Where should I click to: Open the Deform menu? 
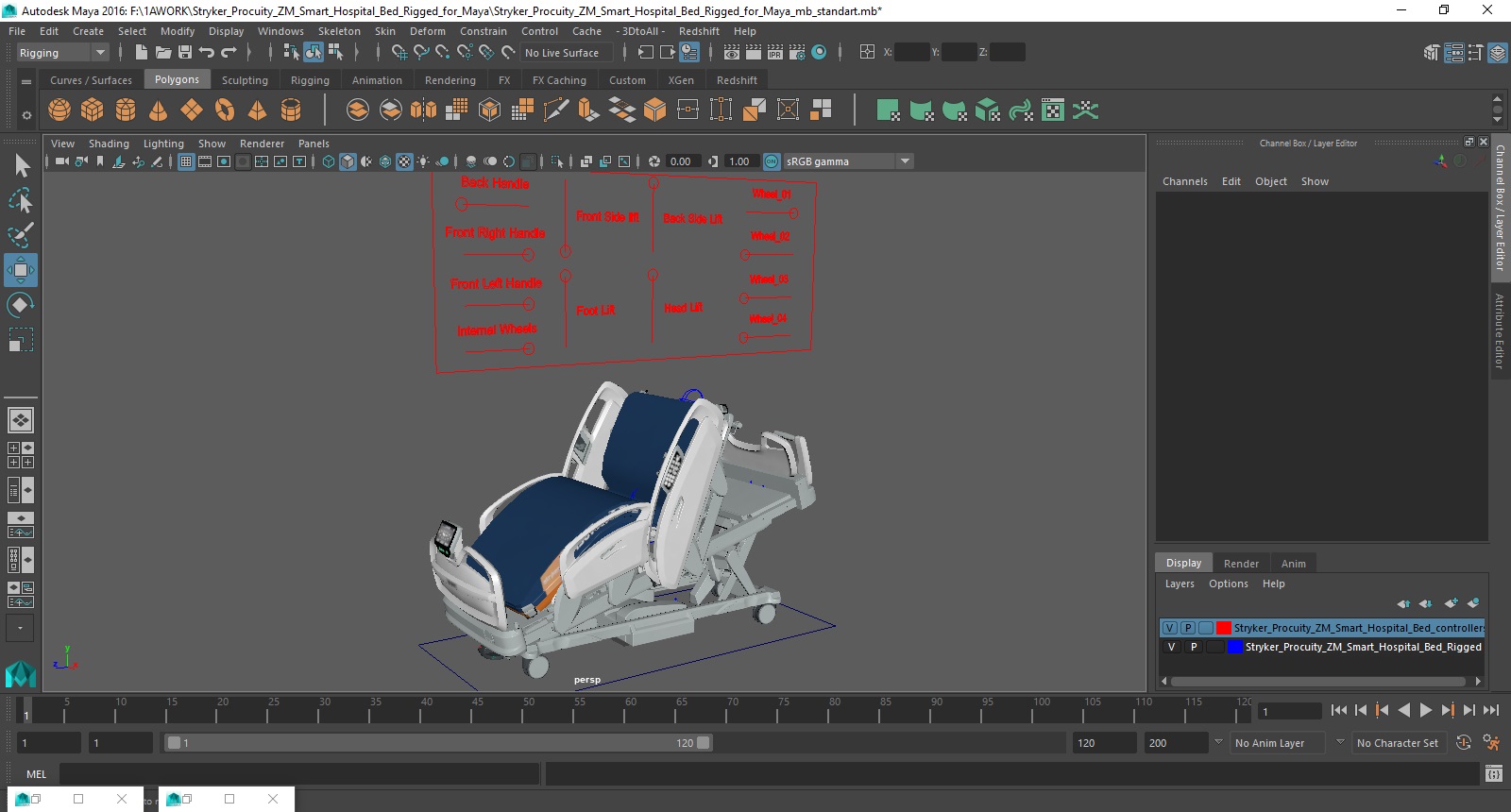[x=427, y=31]
